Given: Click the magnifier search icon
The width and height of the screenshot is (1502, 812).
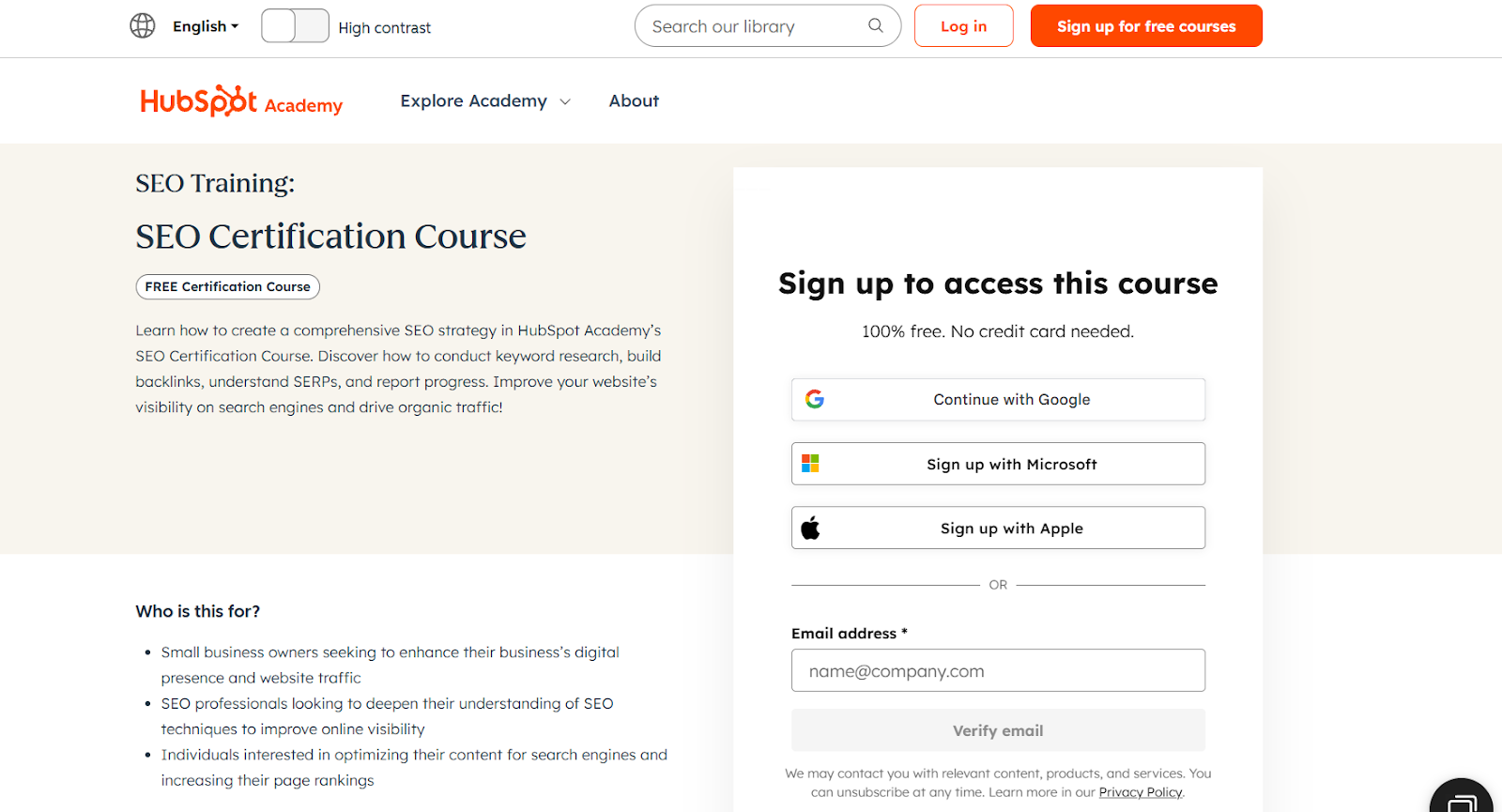Looking at the screenshot, I should click(876, 25).
